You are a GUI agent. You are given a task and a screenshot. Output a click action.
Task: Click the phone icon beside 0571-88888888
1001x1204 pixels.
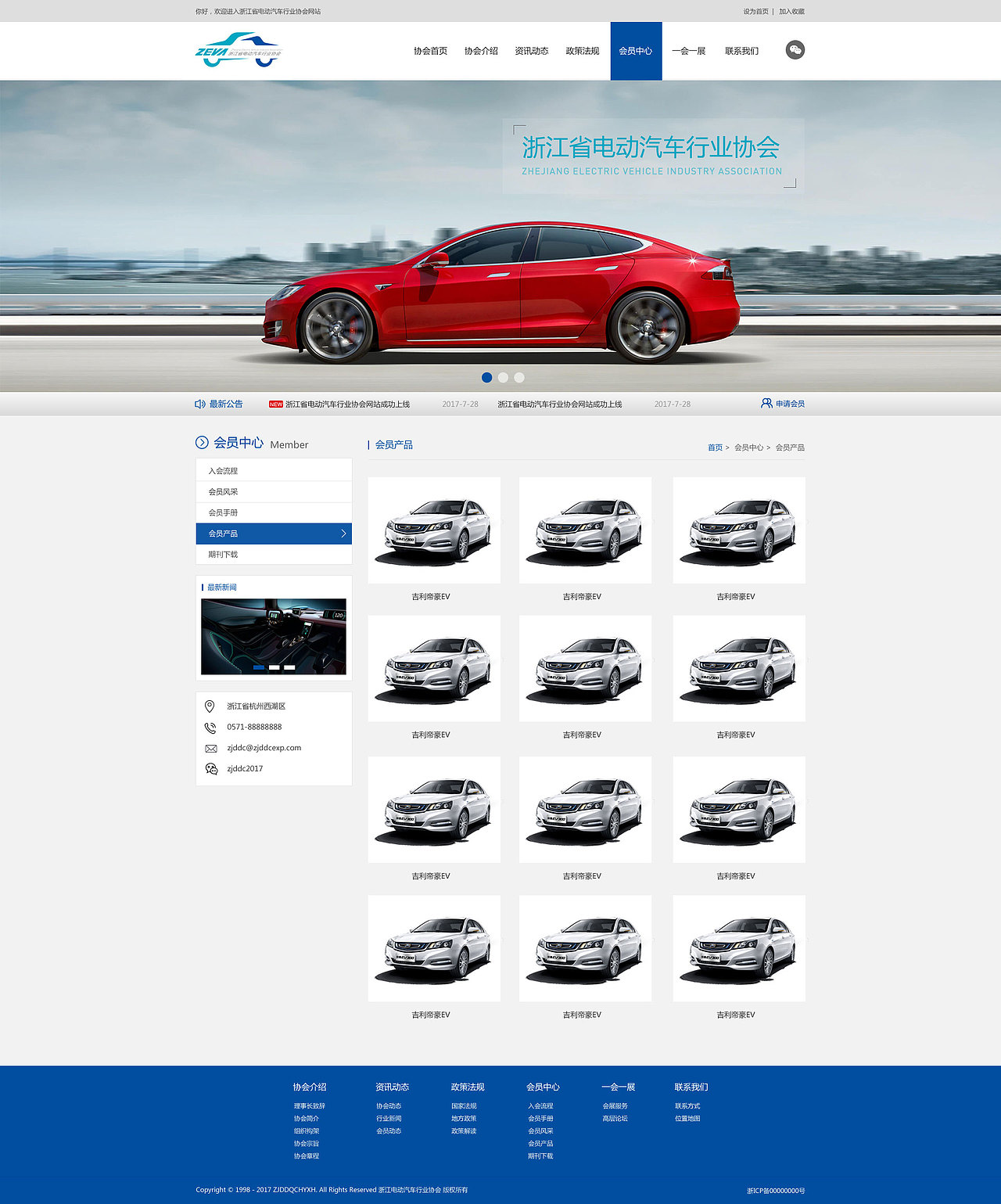pos(210,728)
